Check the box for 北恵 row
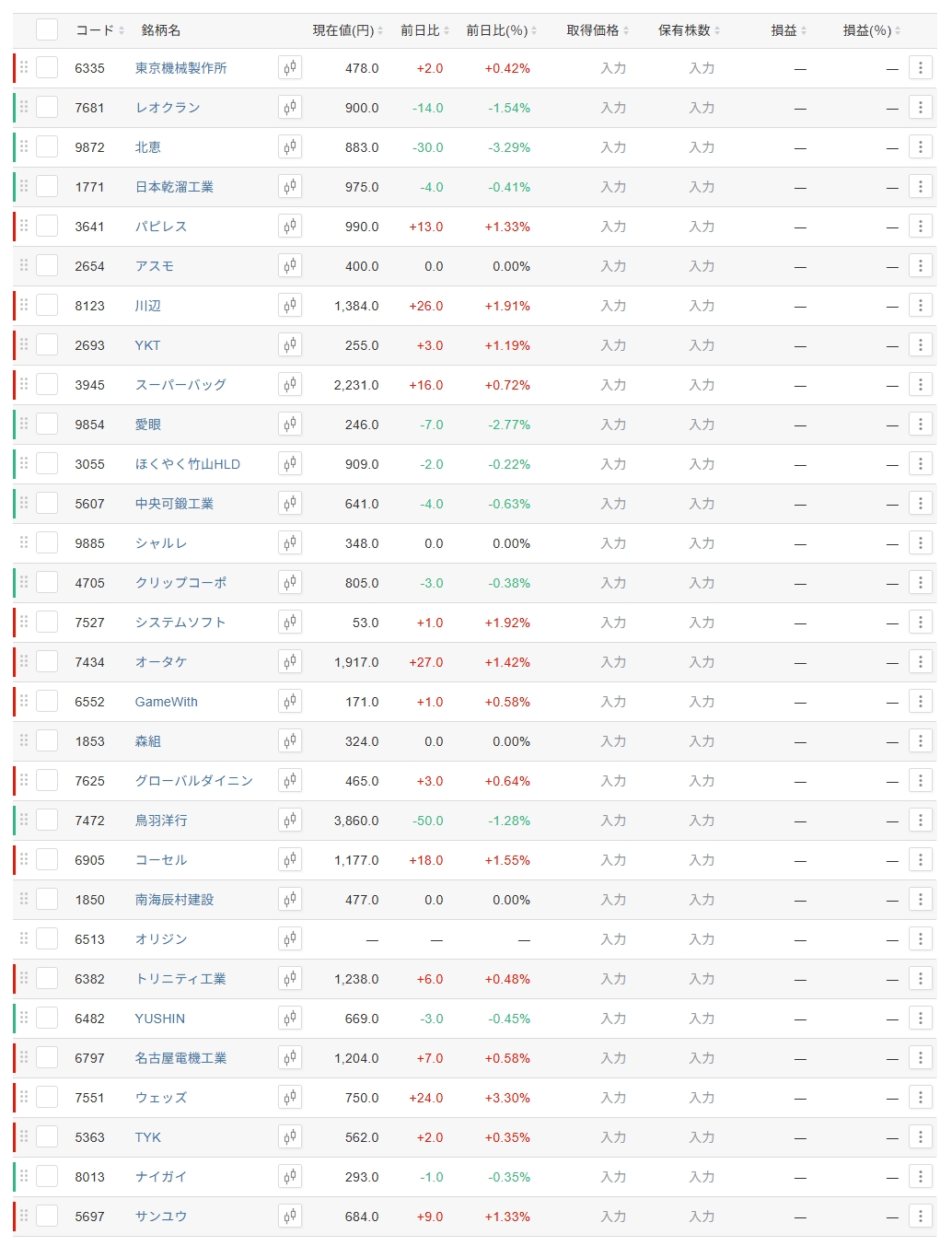 coord(47,147)
